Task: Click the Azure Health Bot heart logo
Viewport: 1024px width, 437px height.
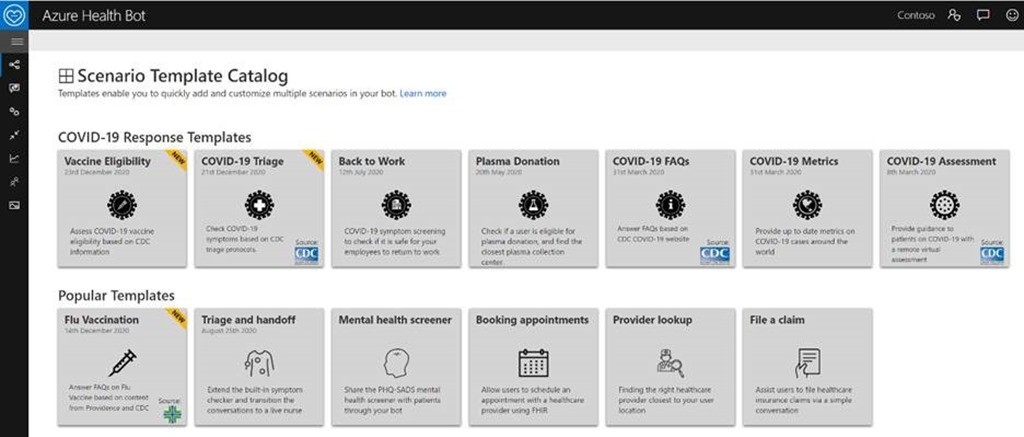Action: 15,15
